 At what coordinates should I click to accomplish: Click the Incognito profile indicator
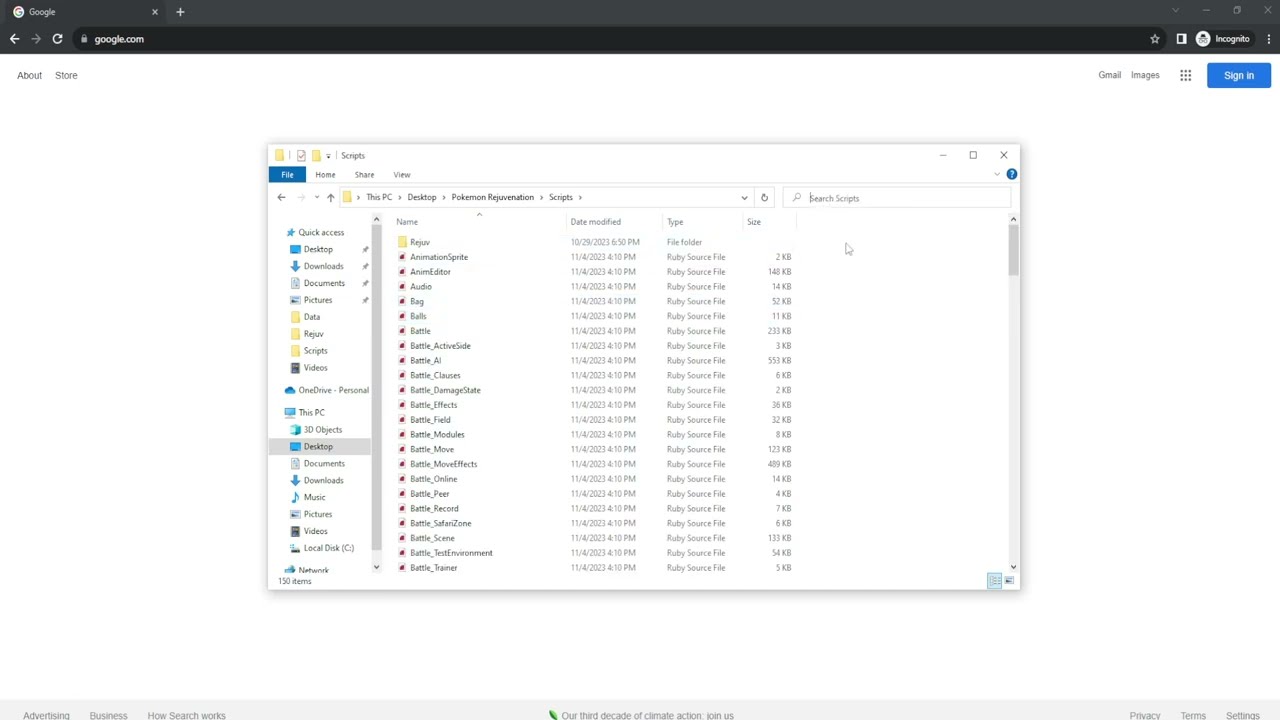[1224, 39]
